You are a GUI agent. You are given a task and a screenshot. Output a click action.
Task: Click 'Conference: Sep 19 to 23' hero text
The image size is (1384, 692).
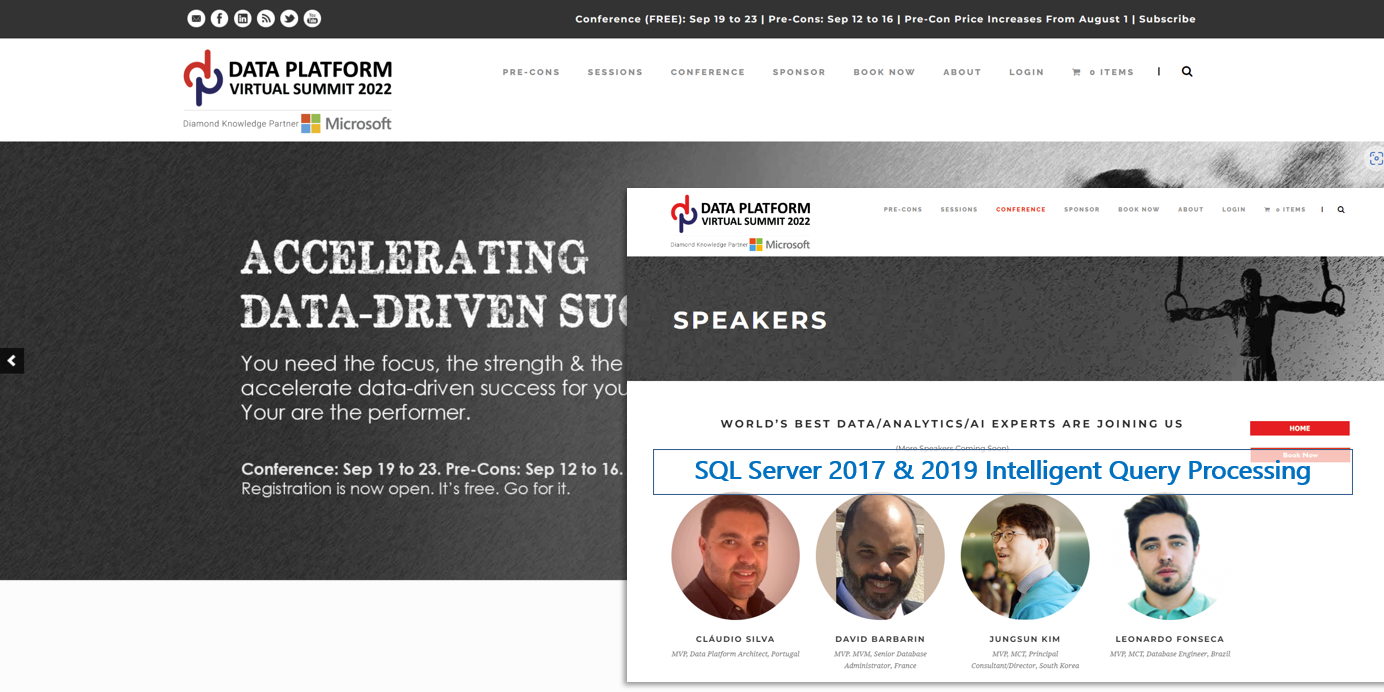tap(432, 469)
